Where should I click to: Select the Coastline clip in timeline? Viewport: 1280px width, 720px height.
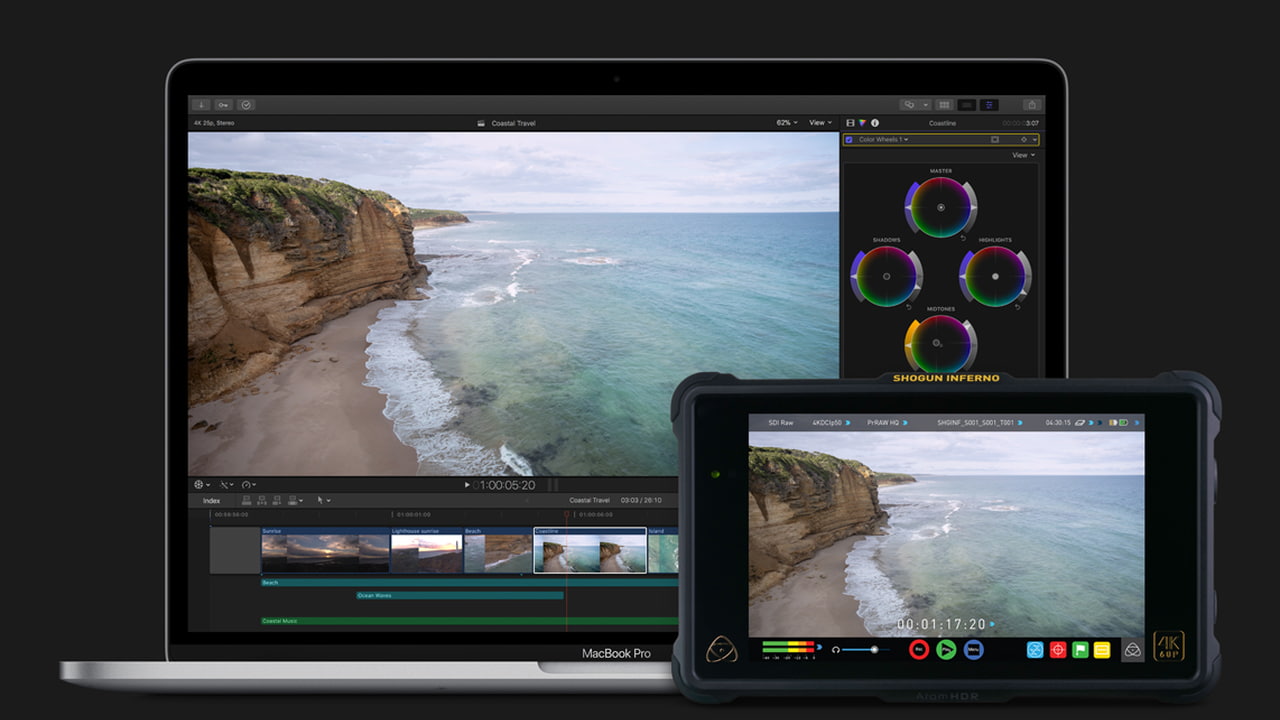point(590,550)
